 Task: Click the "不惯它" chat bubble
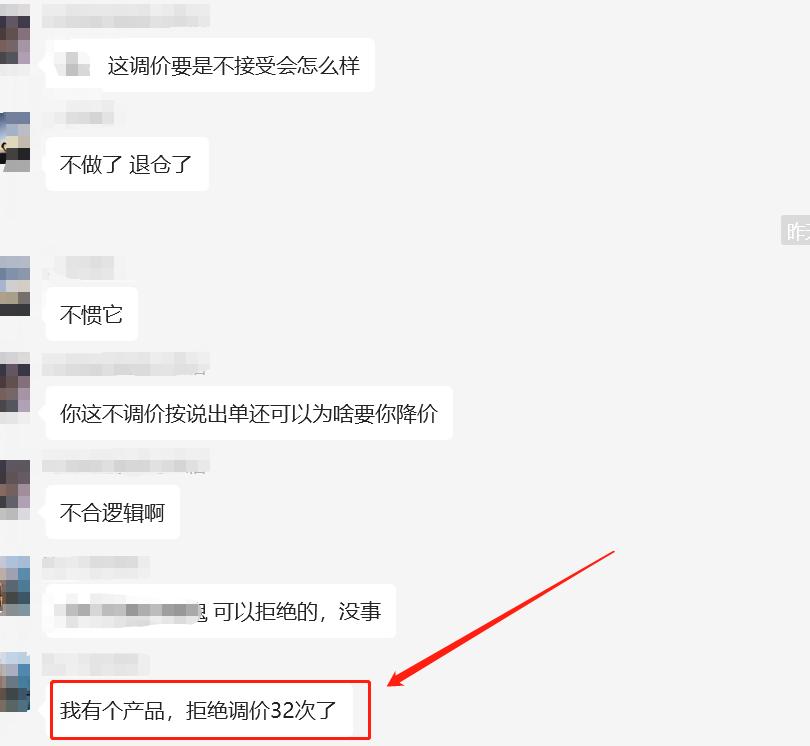click(91, 314)
